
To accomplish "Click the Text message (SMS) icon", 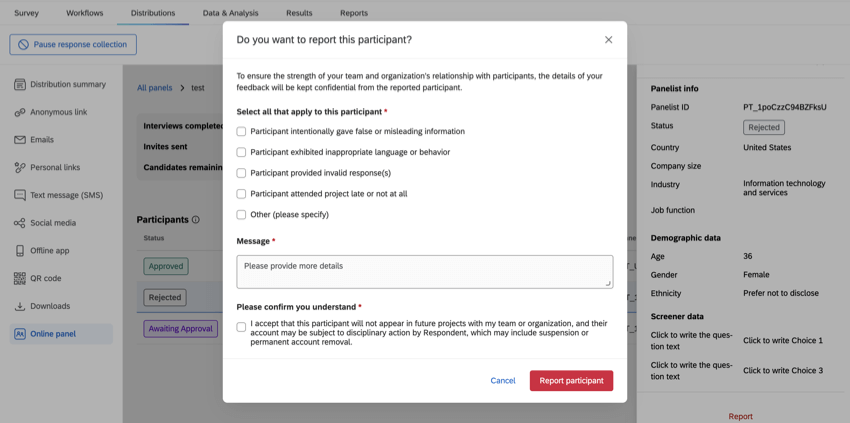I will coord(20,195).
